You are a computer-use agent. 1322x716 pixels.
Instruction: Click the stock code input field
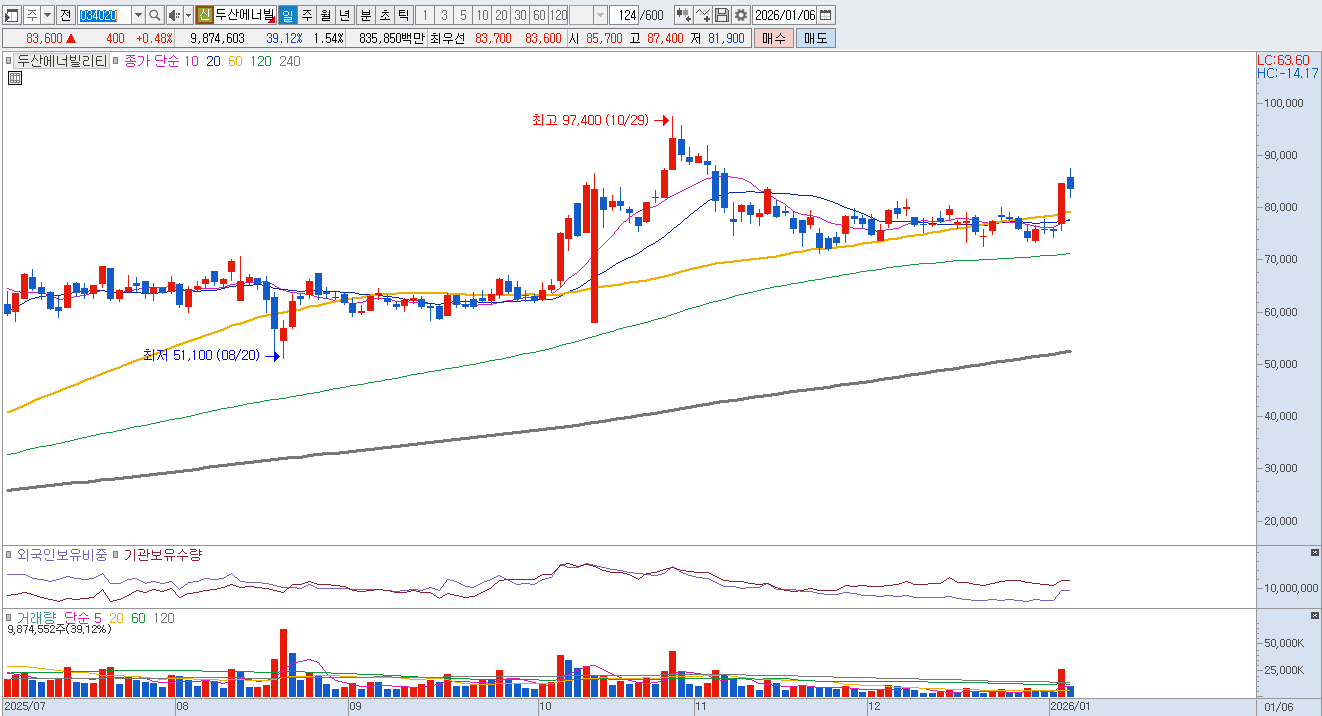(x=104, y=15)
